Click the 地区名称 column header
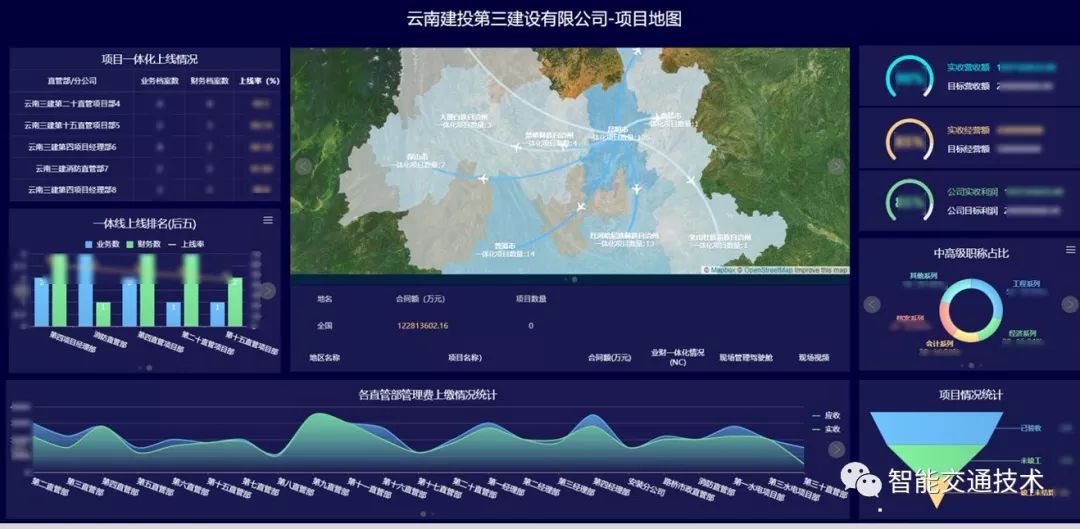Viewport: 1080px width, 529px height. (x=324, y=357)
